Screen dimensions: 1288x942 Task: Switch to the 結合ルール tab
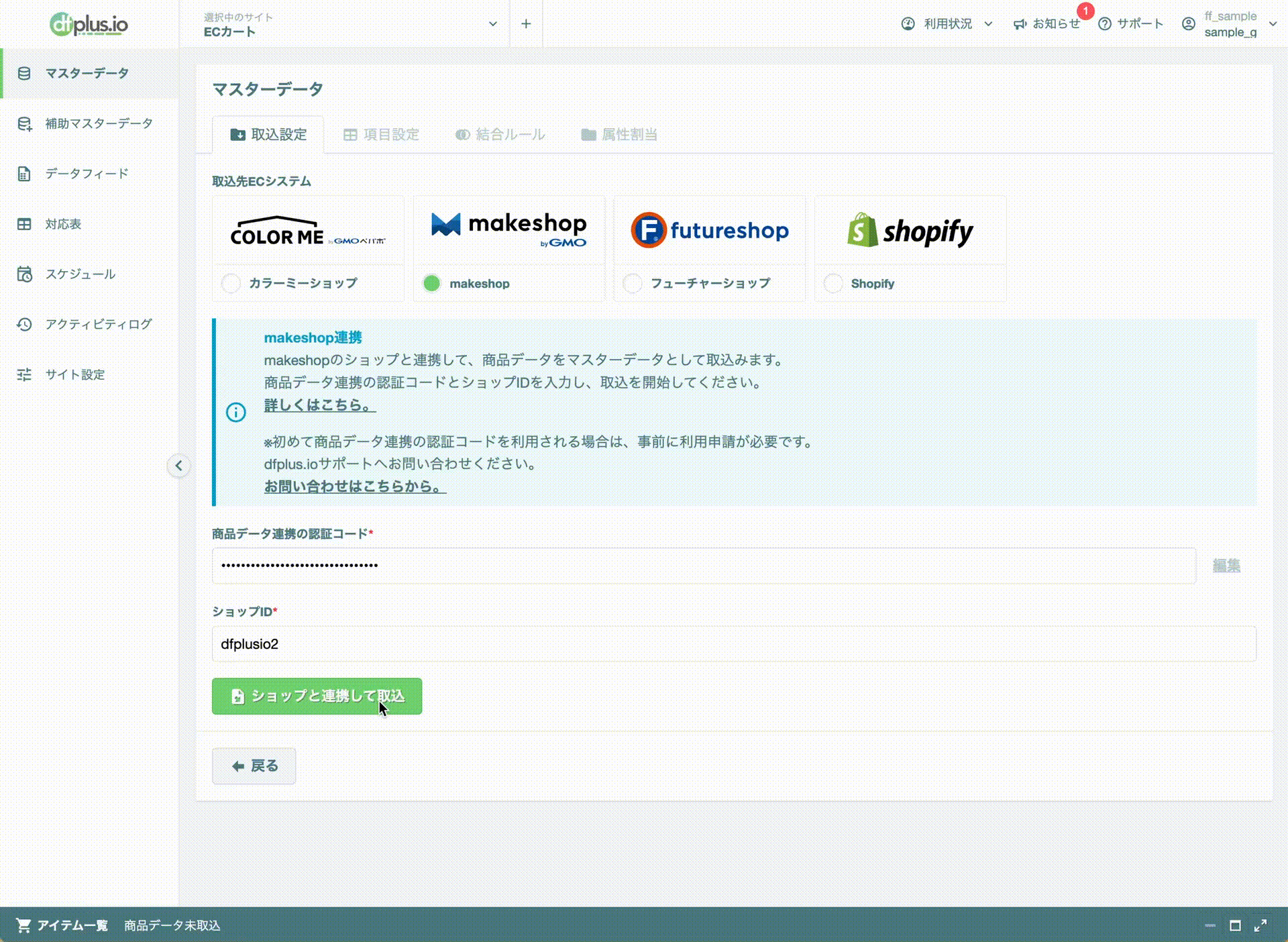(500, 135)
